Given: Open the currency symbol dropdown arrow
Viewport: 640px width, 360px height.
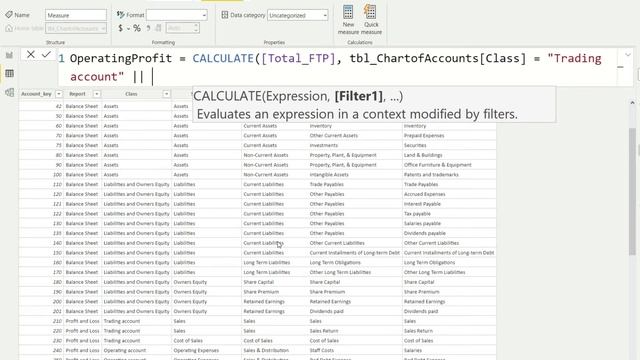Looking at the screenshot, I should tap(128, 29).
